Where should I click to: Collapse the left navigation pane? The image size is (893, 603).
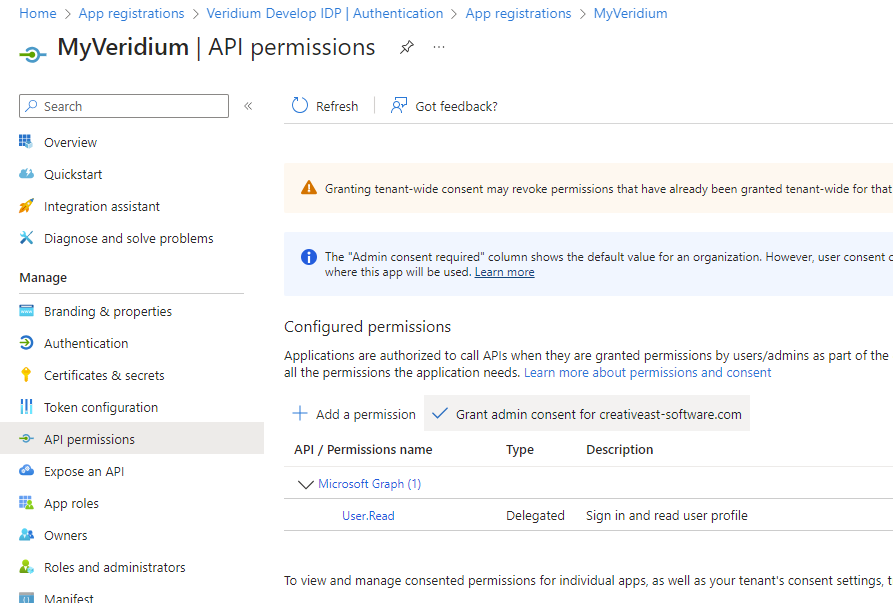(248, 105)
